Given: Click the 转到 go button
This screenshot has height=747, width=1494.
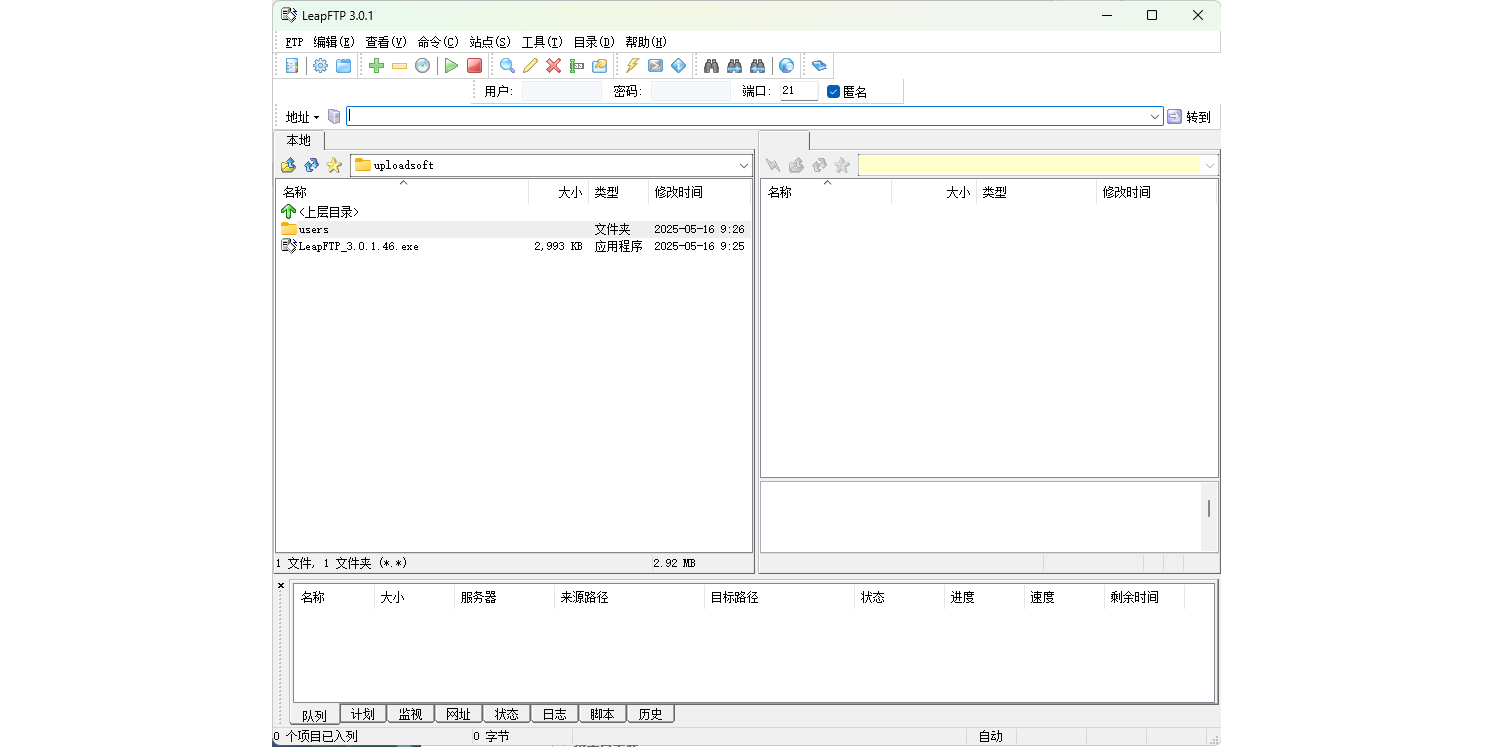Looking at the screenshot, I should tap(1189, 117).
